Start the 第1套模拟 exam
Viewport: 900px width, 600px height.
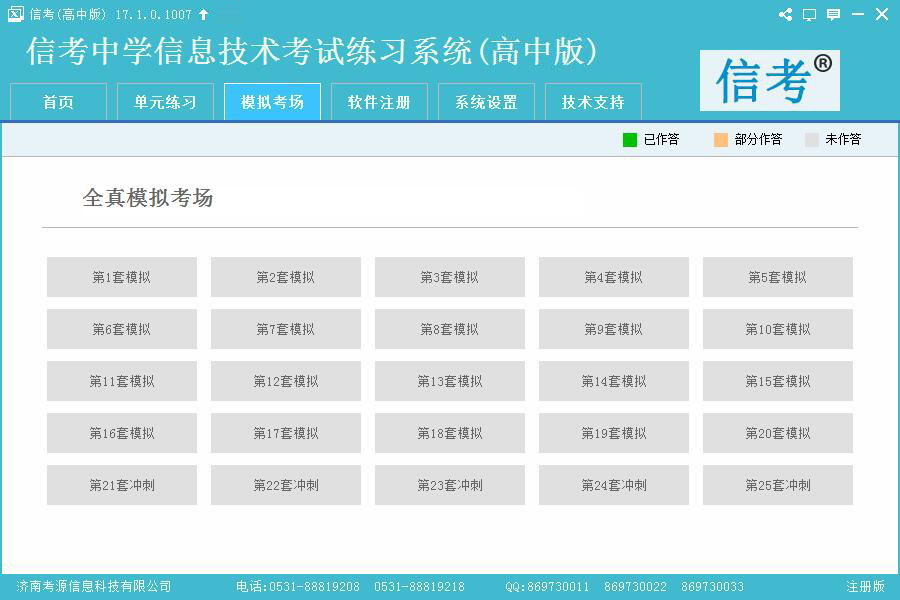coord(122,277)
